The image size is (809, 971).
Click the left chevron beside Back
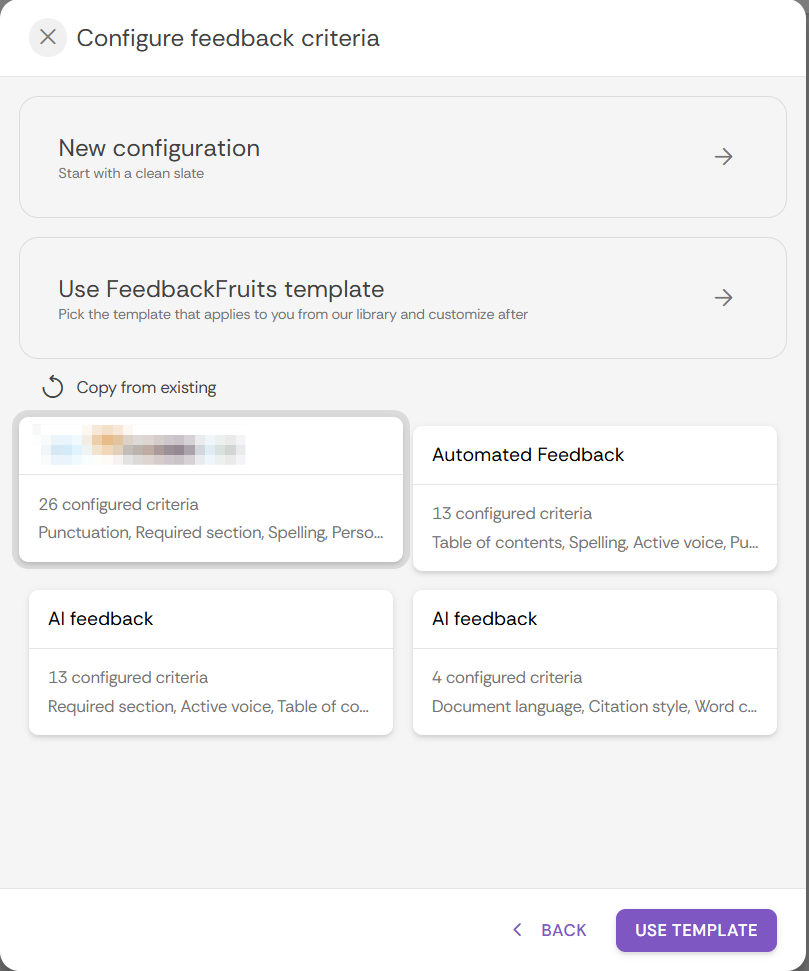(517, 930)
